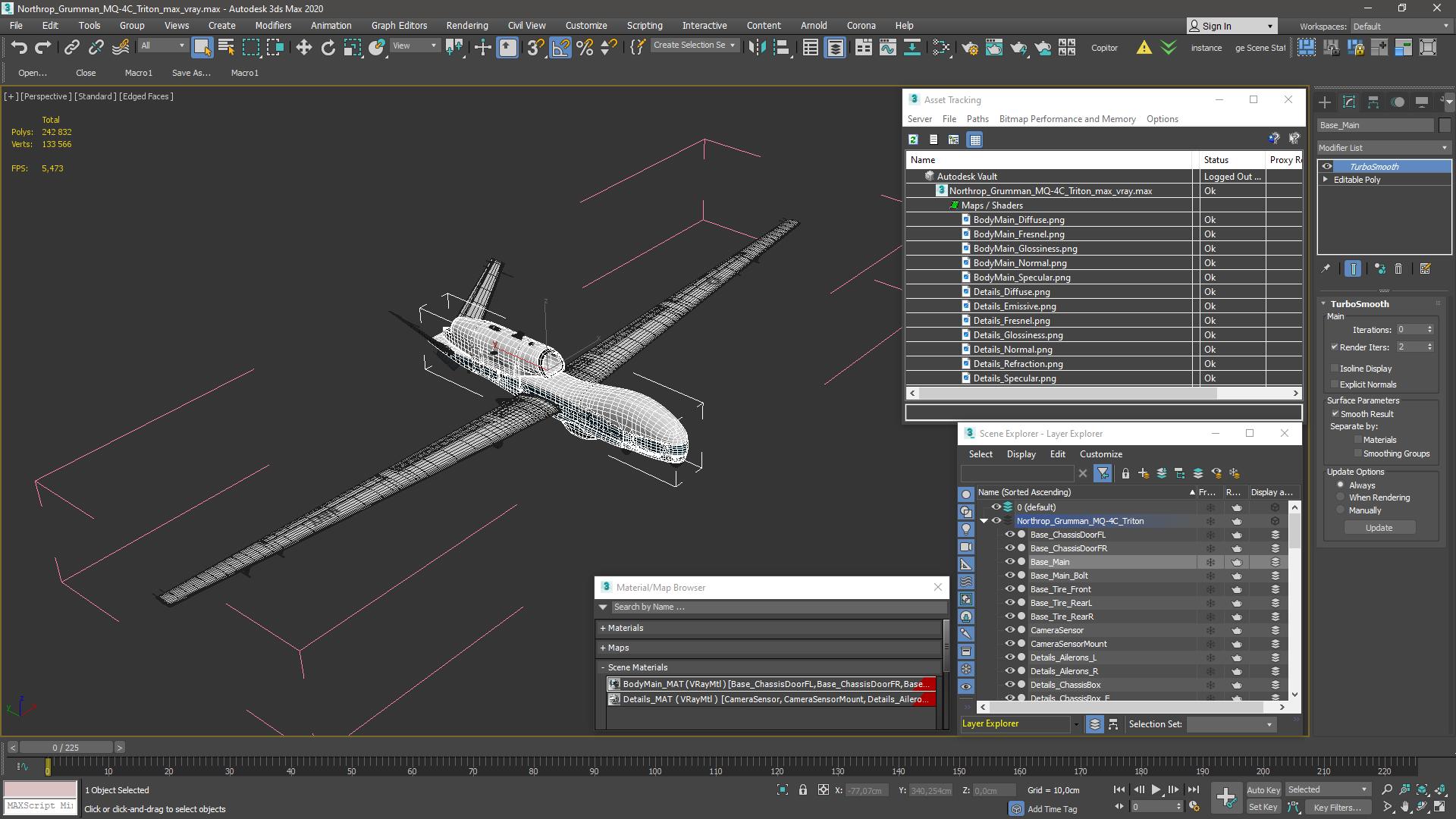Open the Hierarchy command panel tab
The image size is (1456, 819).
pos(1373,102)
